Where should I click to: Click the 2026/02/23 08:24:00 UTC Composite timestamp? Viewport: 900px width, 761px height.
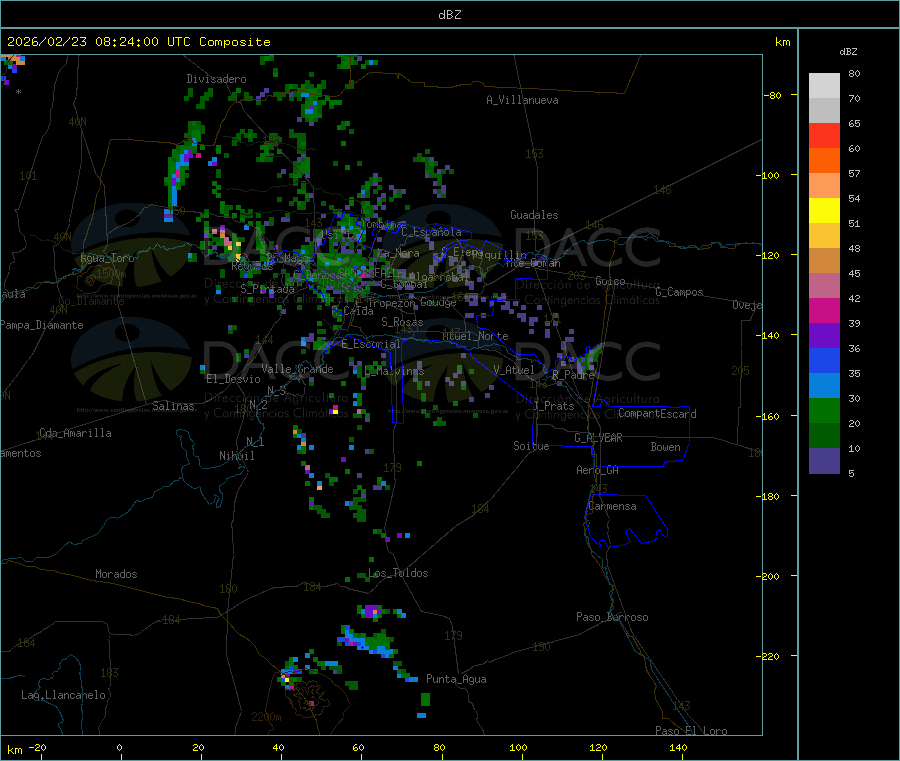point(138,42)
